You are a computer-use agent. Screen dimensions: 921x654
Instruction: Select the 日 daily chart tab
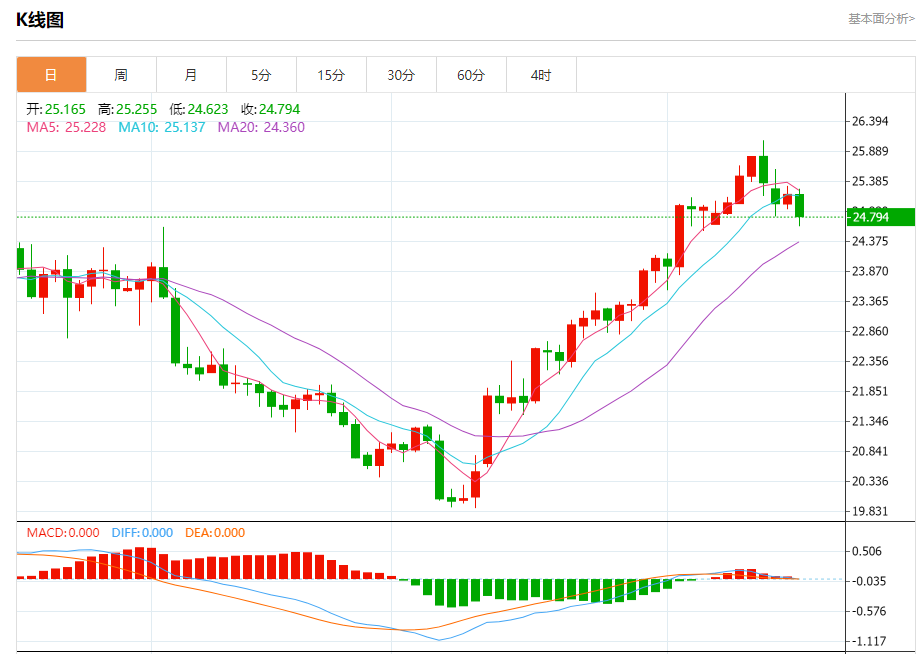click(51, 75)
